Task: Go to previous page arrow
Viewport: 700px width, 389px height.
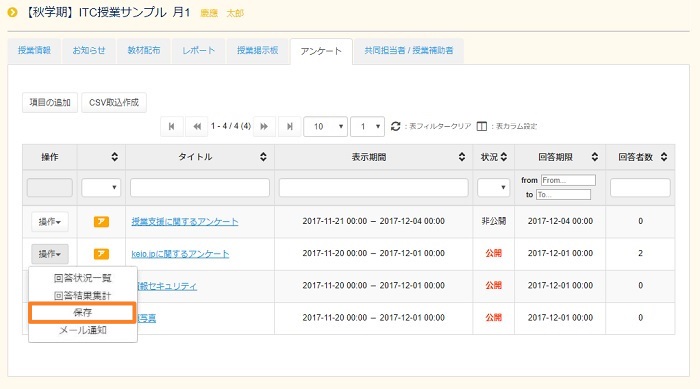Action: [x=196, y=126]
